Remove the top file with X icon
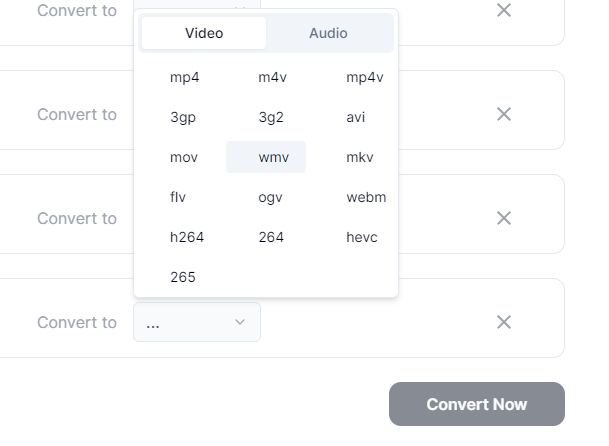 click(x=504, y=10)
